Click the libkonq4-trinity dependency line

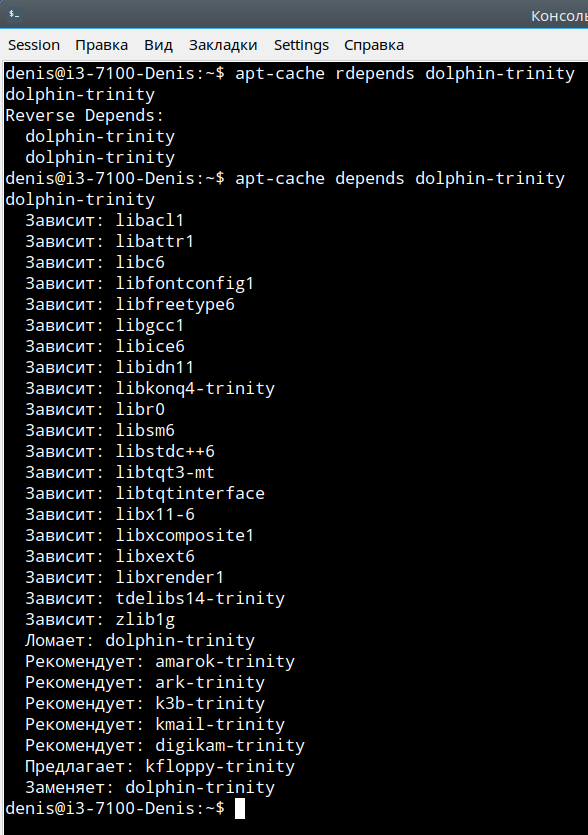point(150,388)
